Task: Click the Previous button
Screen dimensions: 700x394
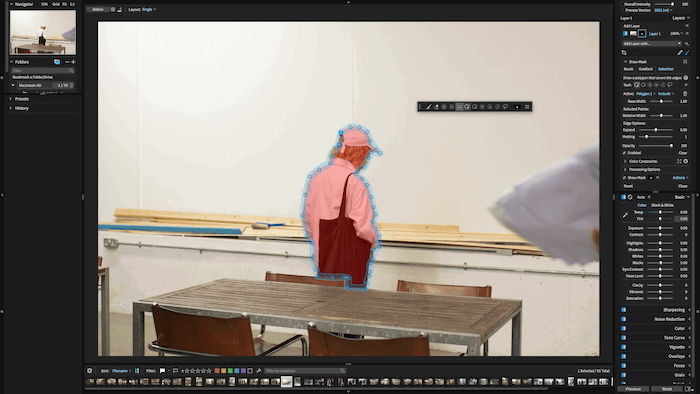Action: [x=633, y=389]
